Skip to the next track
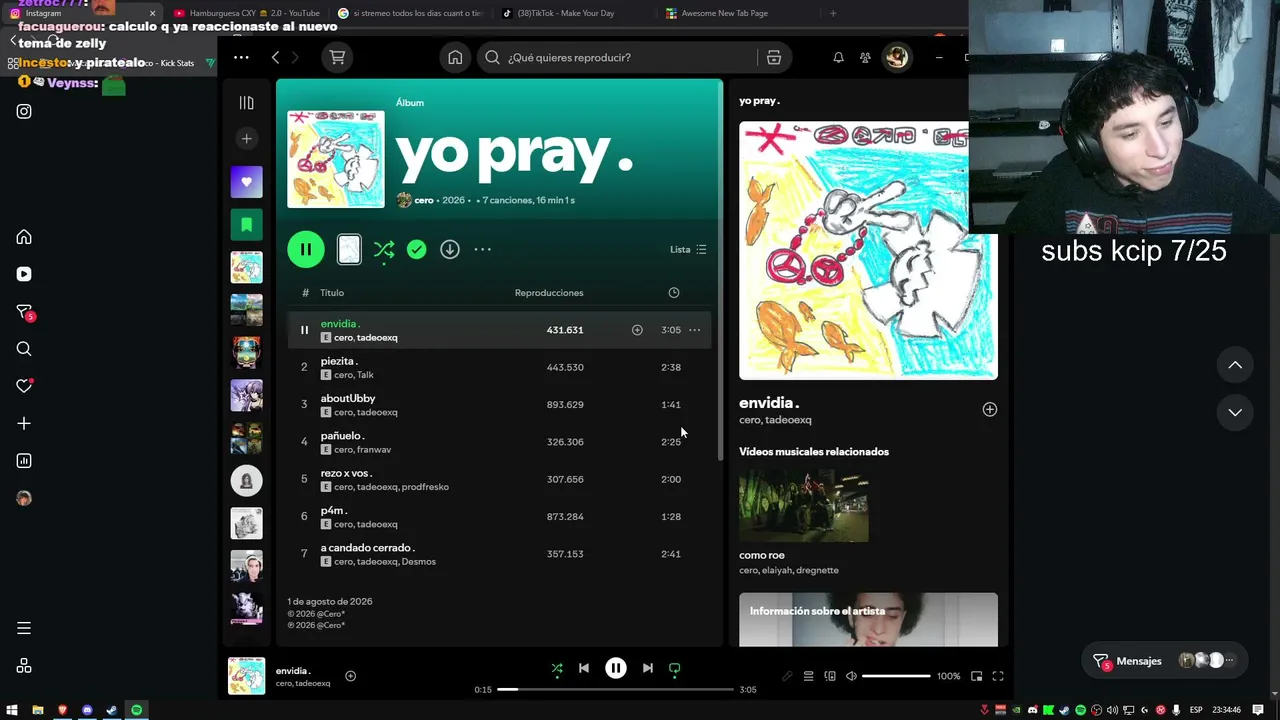 [x=648, y=668]
